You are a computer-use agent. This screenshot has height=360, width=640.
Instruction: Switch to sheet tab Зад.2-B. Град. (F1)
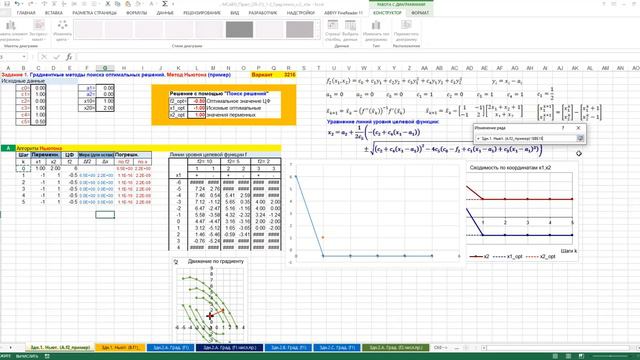(288, 347)
